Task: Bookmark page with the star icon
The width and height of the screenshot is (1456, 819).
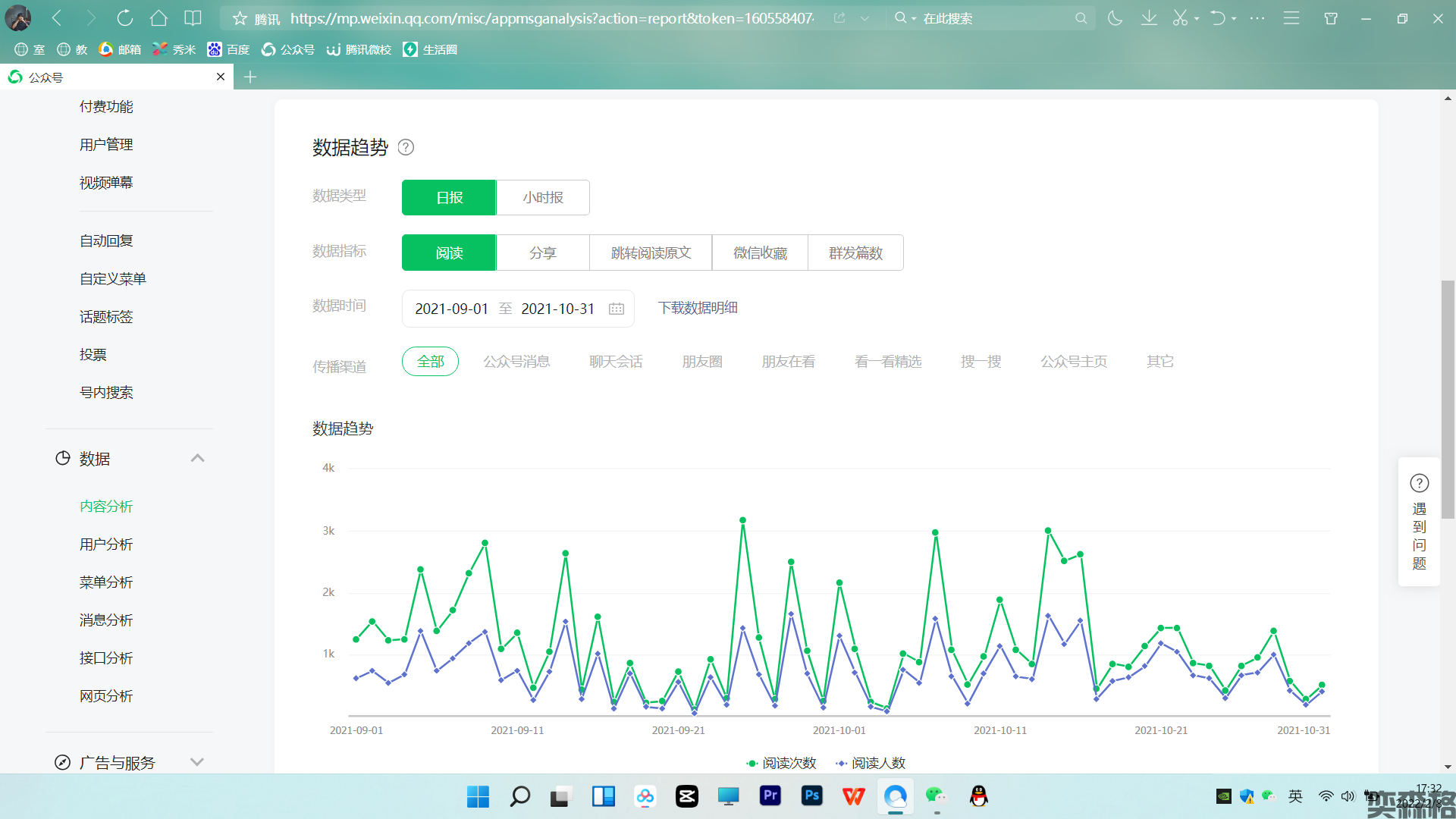Action: [240, 18]
